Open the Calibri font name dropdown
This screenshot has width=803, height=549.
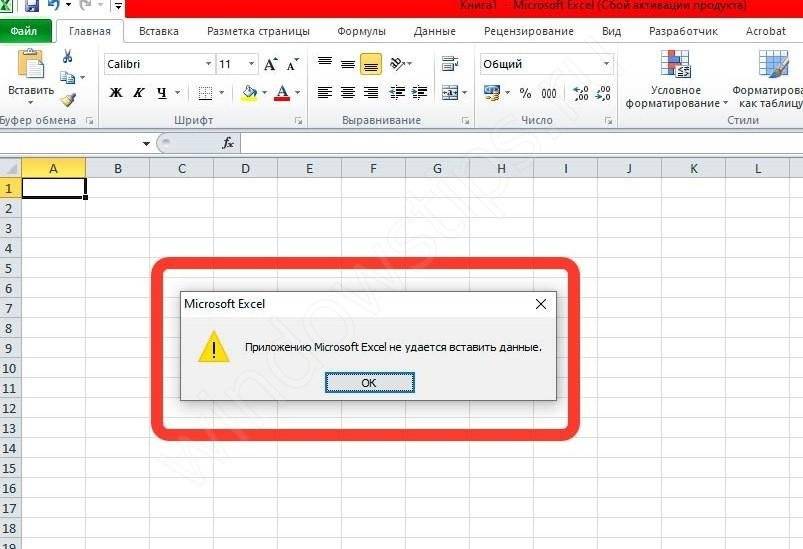coord(208,64)
